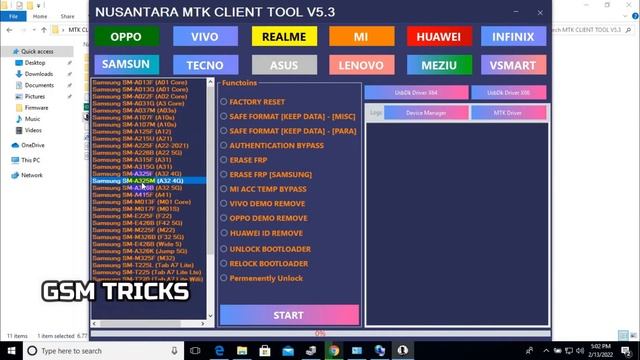640x360 pixels.
Task: Select the MEZIU brand button
Action: pyautogui.click(x=439, y=64)
